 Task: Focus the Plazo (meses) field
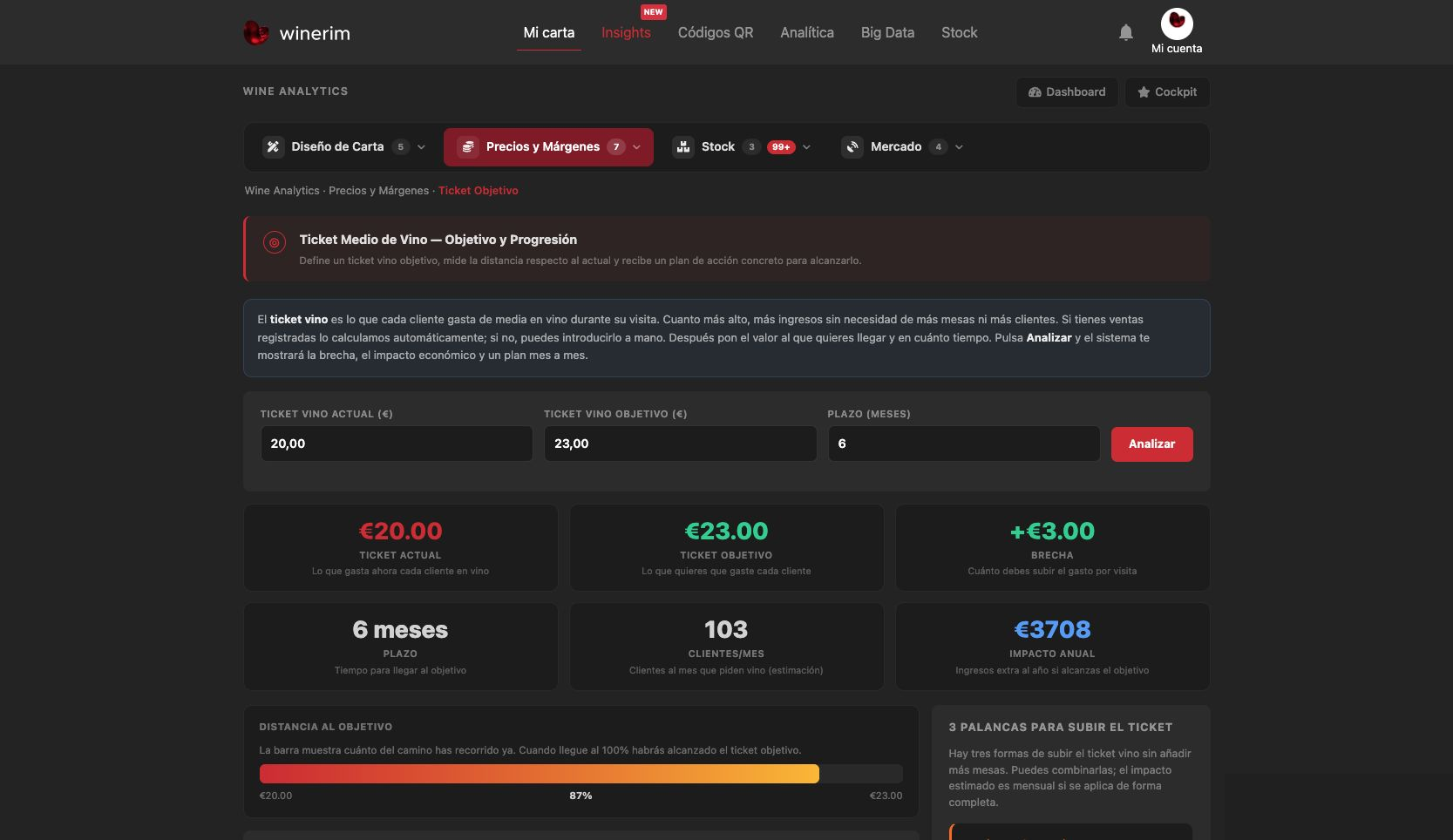(964, 444)
